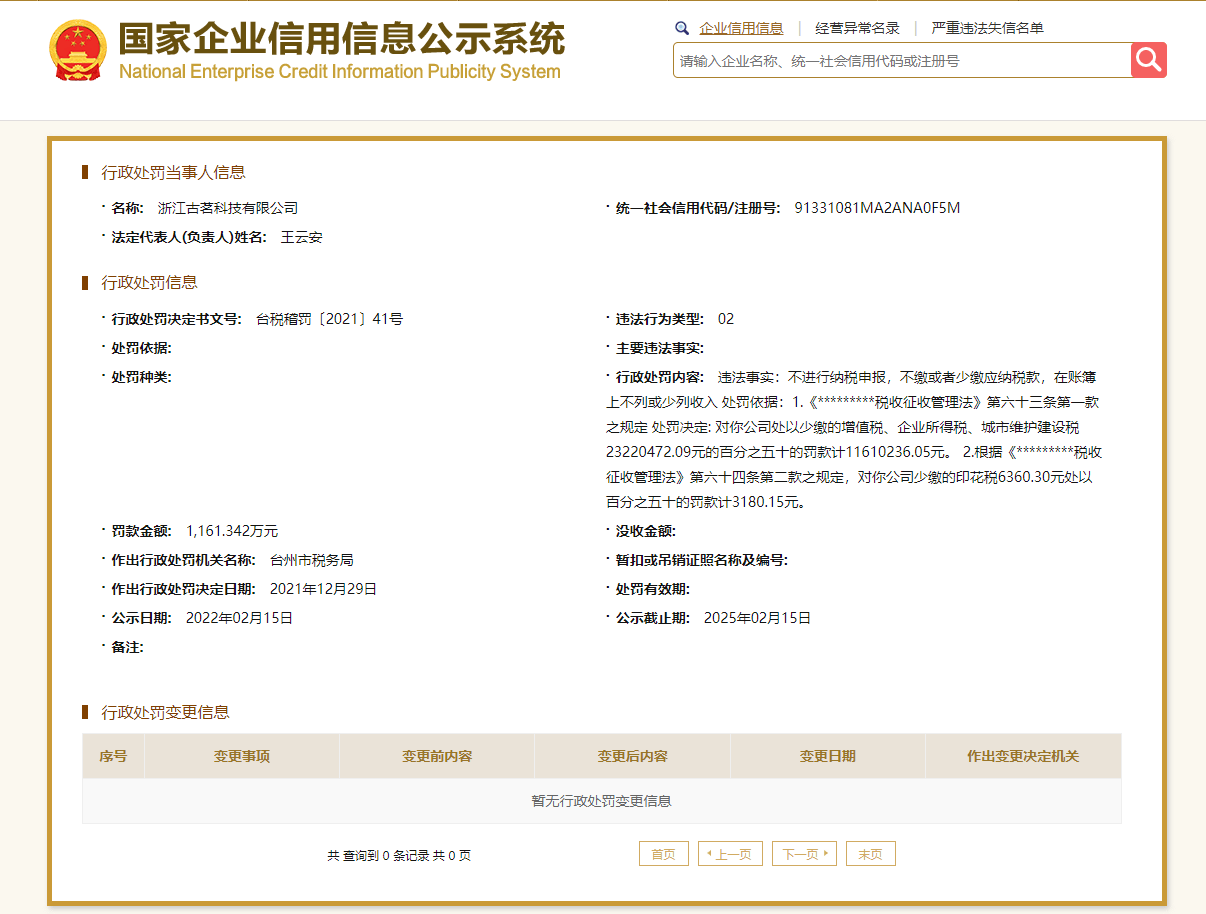Click the 主要违法事实 field label

[x=660, y=348]
